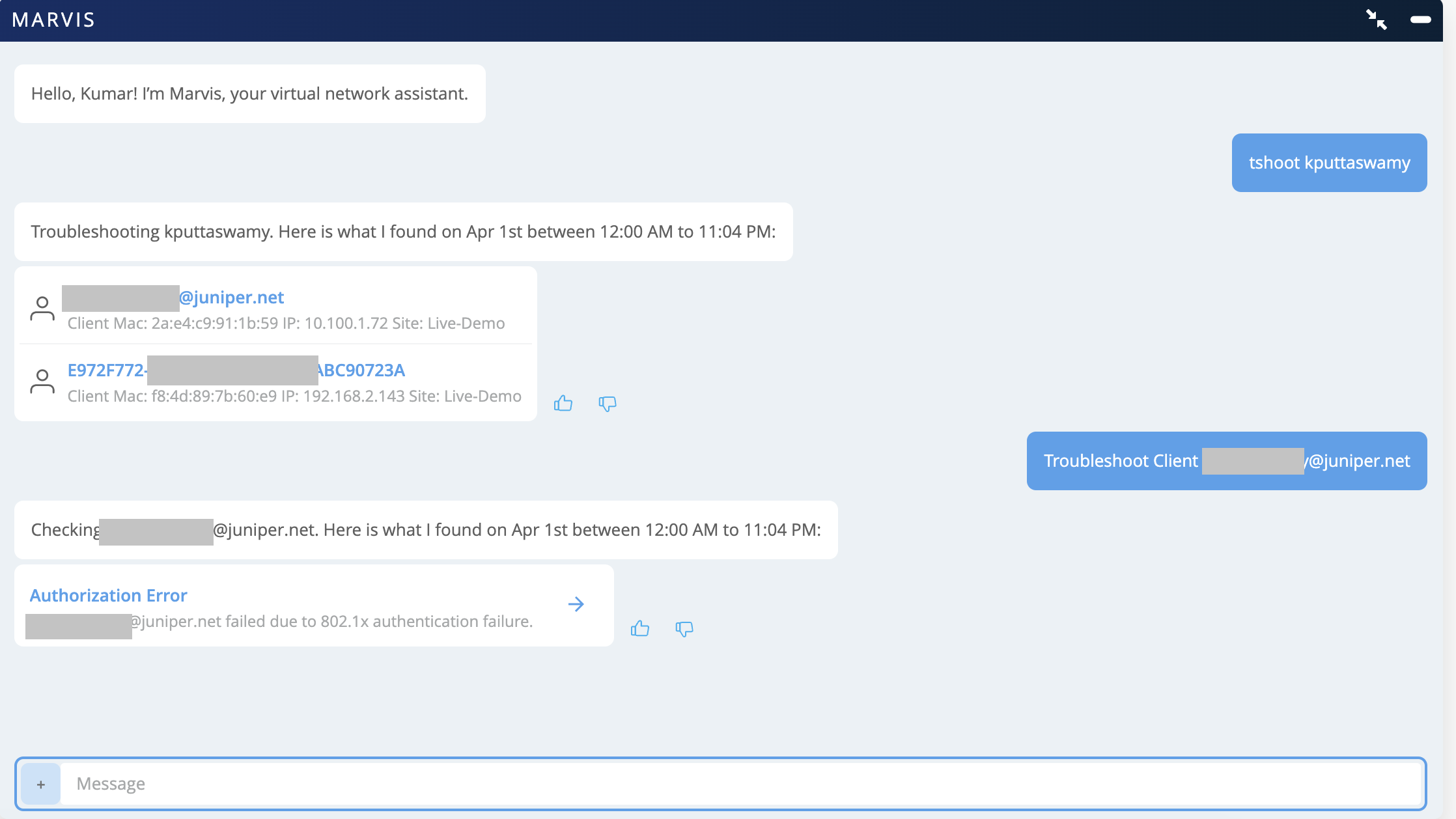Open the Authorization Error details link
Viewport: 1456px width, 819px height.
[x=109, y=596]
